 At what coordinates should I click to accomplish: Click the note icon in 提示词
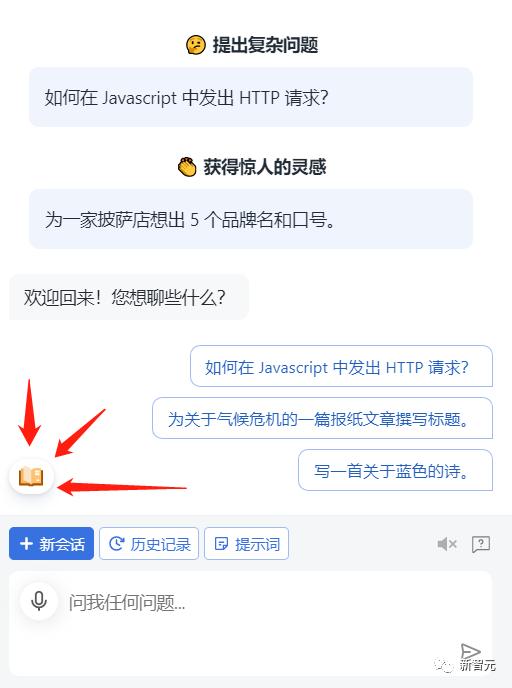221,544
